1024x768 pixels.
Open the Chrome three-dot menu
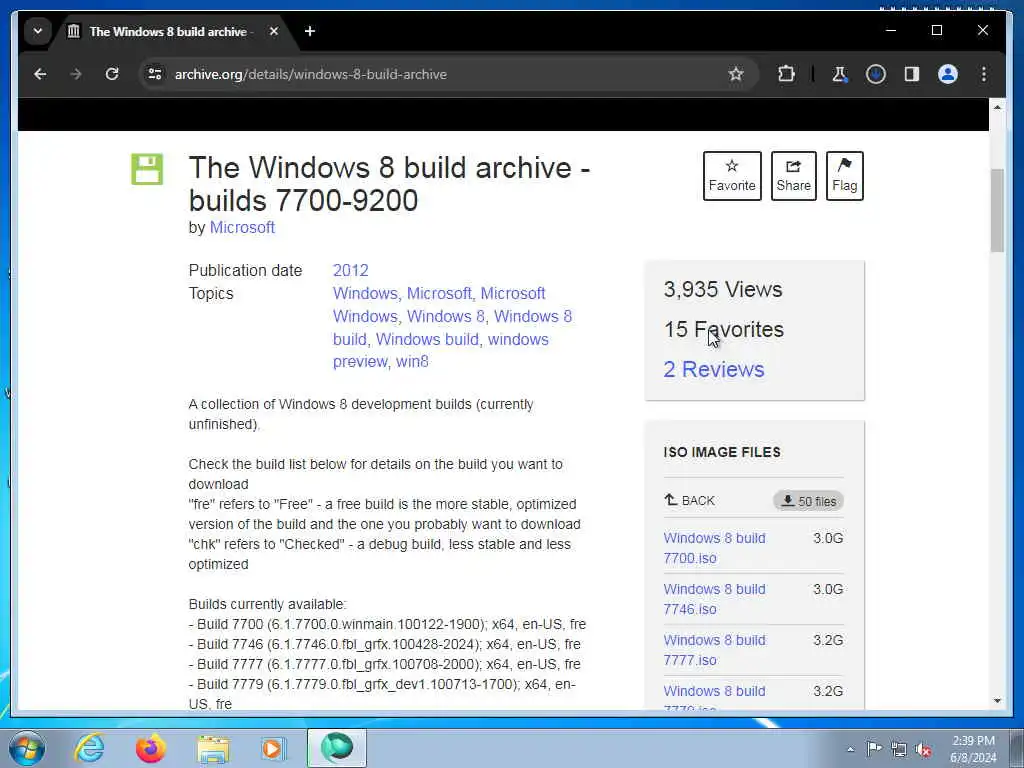click(984, 74)
